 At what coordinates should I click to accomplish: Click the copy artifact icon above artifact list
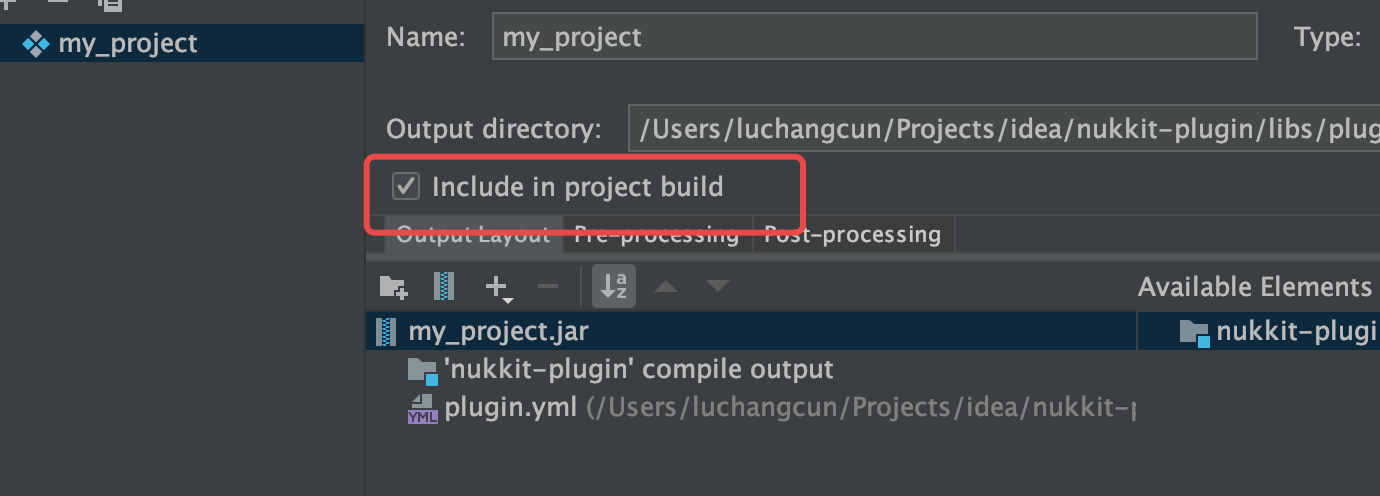click(x=111, y=4)
